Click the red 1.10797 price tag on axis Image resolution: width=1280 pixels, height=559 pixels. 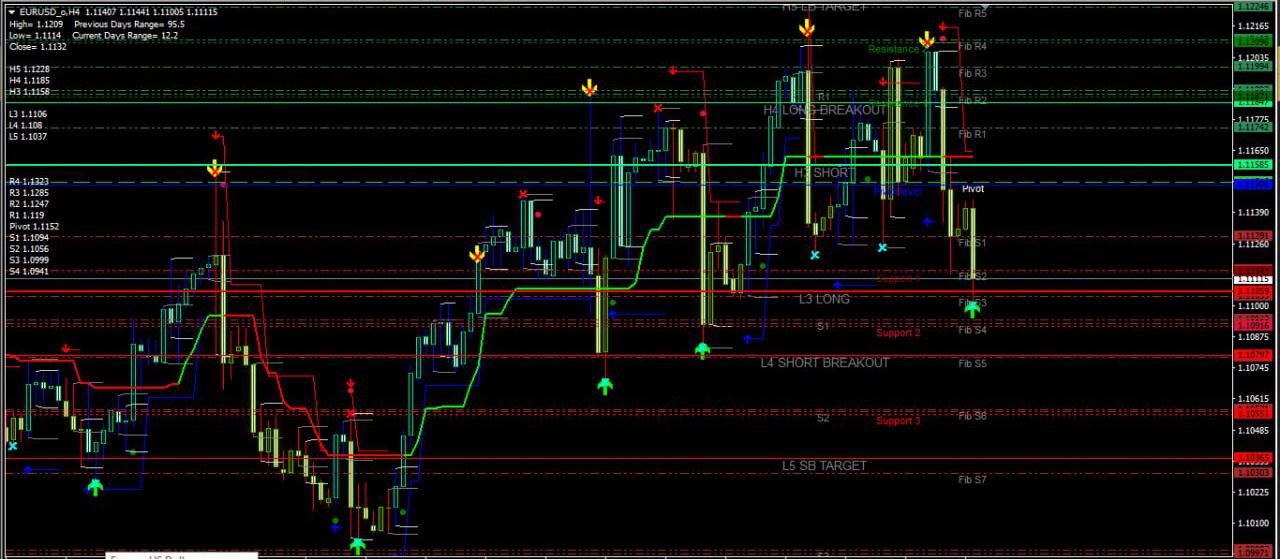1253,355
